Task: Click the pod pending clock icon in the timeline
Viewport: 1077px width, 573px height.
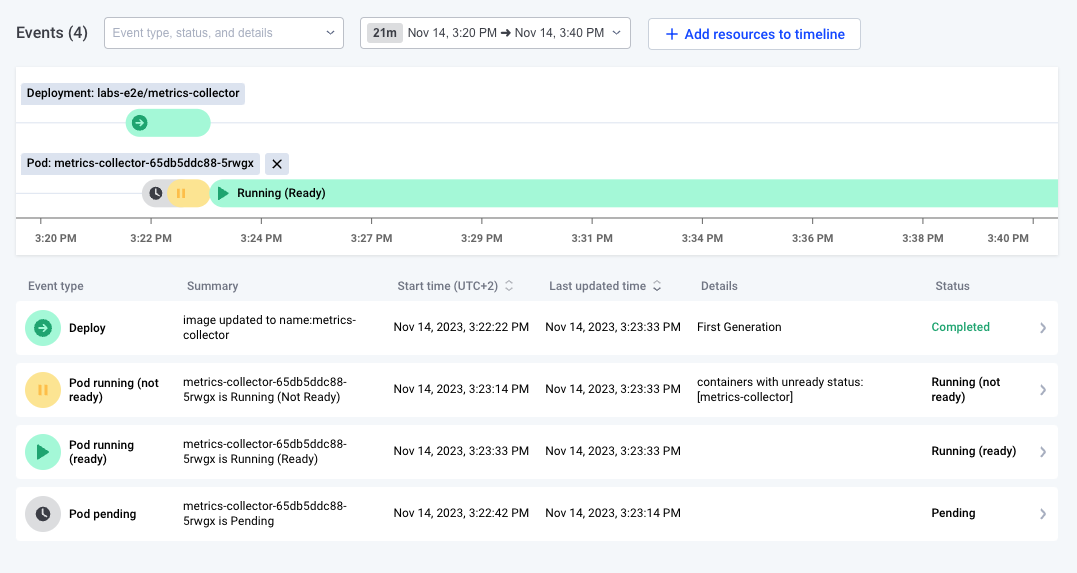Action: 156,193
